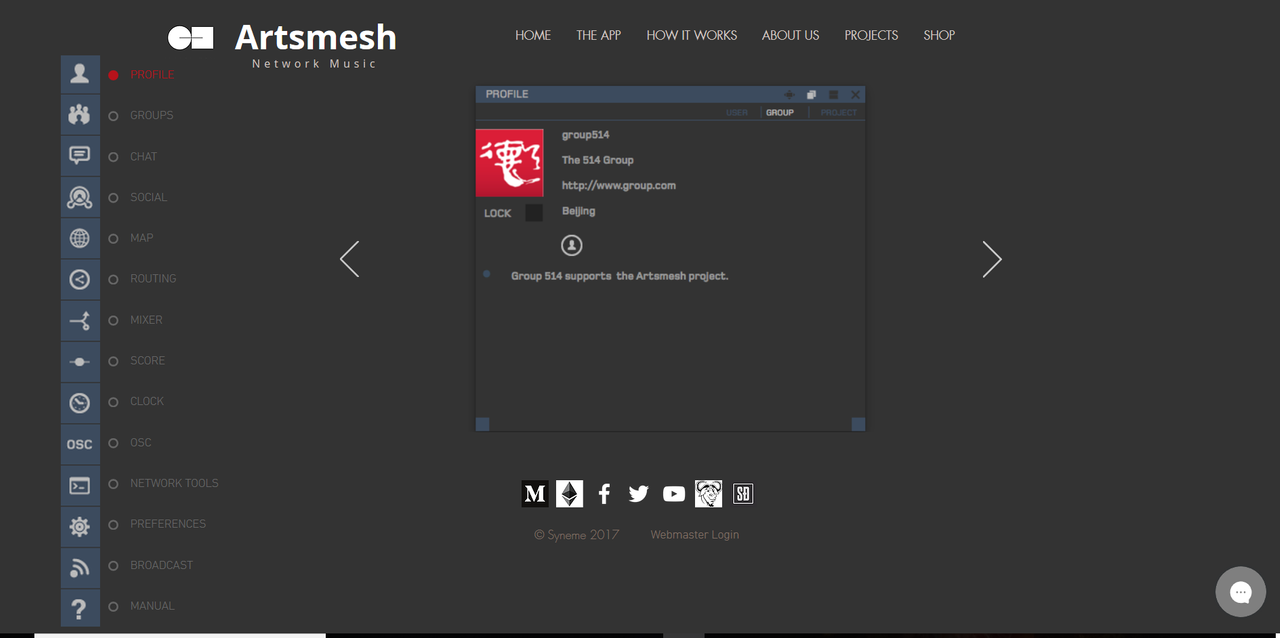Click the Social sidebar icon

pyautogui.click(x=80, y=197)
